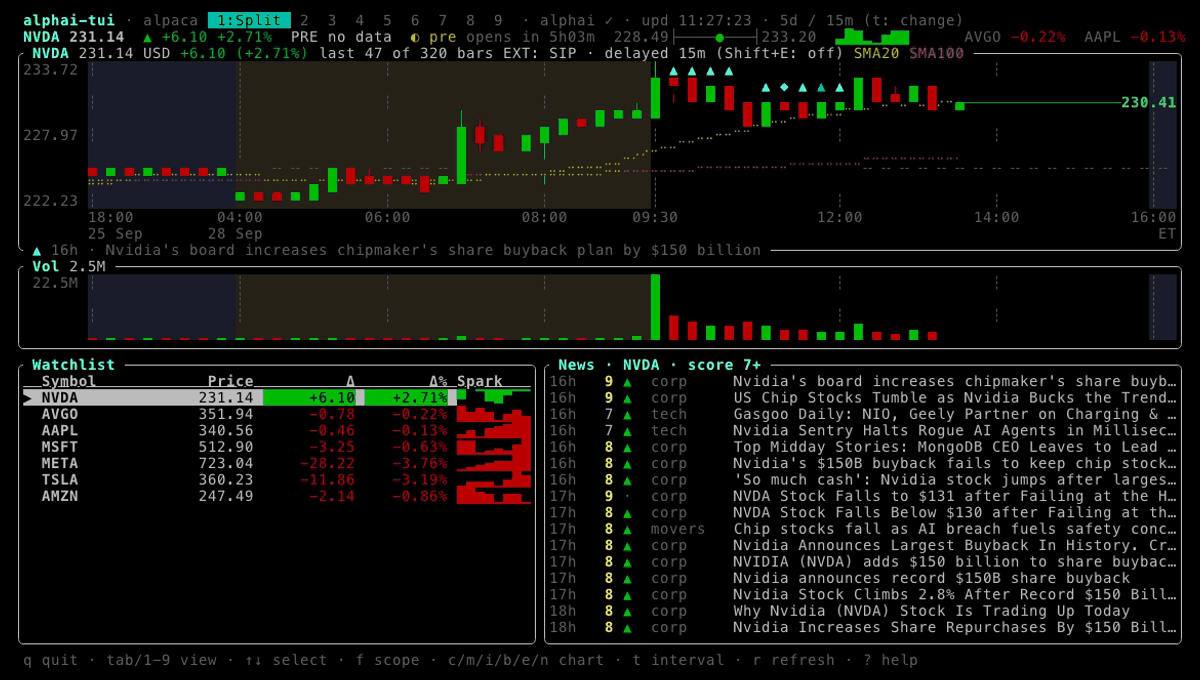The height and width of the screenshot is (680, 1200).
Task: Click META's -28.22 change value
Action: [327, 463]
